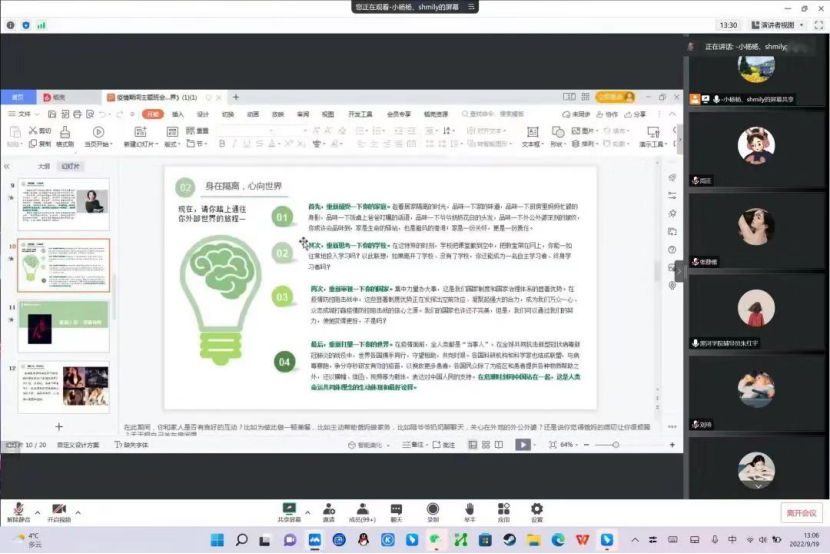Image resolution: width=830 pixels, height=554 pixels.
Task: Expand microphone options arrow
Action: [36, 511]
